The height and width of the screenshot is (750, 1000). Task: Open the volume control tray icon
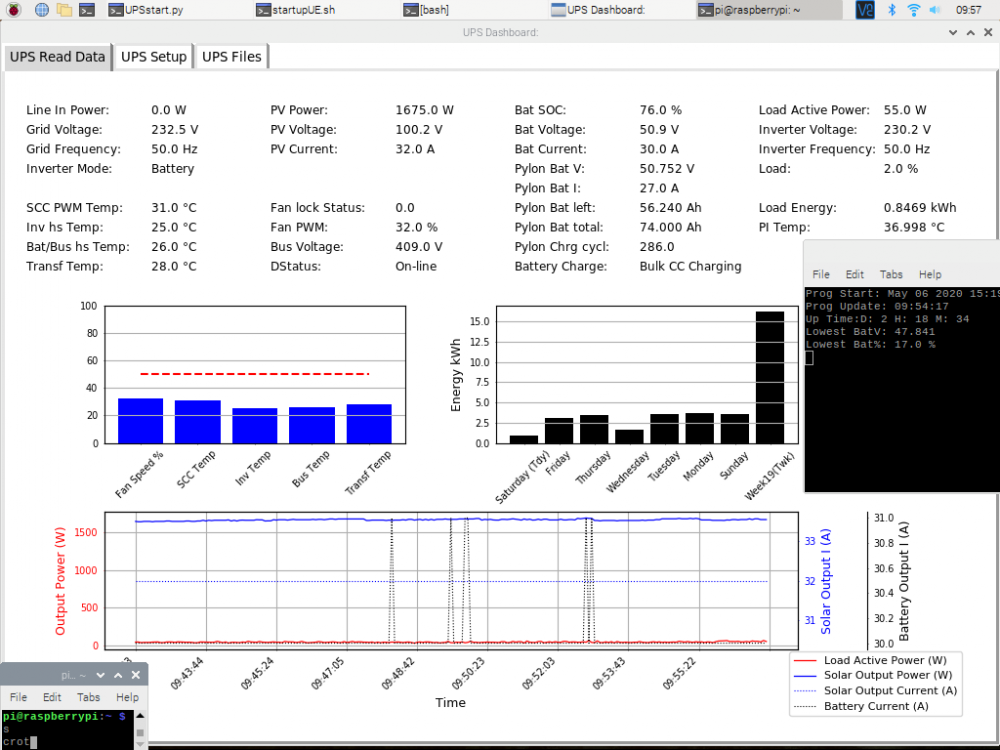click(935, 10)
